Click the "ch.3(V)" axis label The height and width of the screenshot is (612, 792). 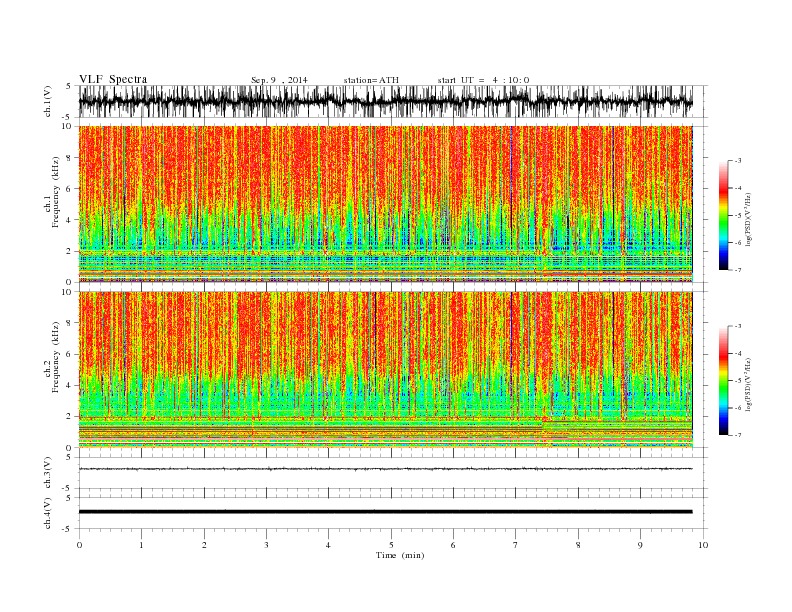[48, 473]
